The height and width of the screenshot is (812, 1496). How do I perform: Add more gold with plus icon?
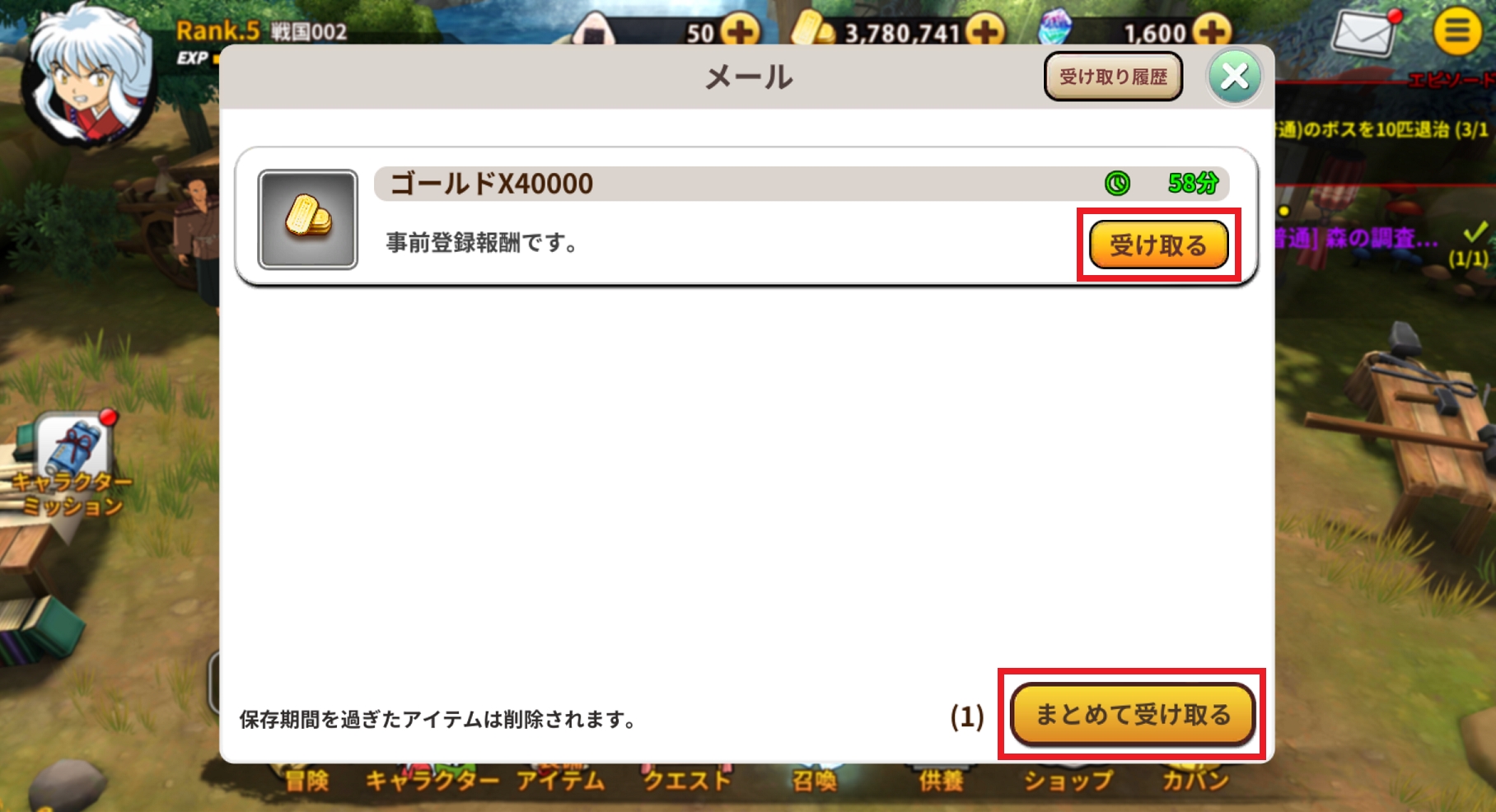(x=985, y=31)
